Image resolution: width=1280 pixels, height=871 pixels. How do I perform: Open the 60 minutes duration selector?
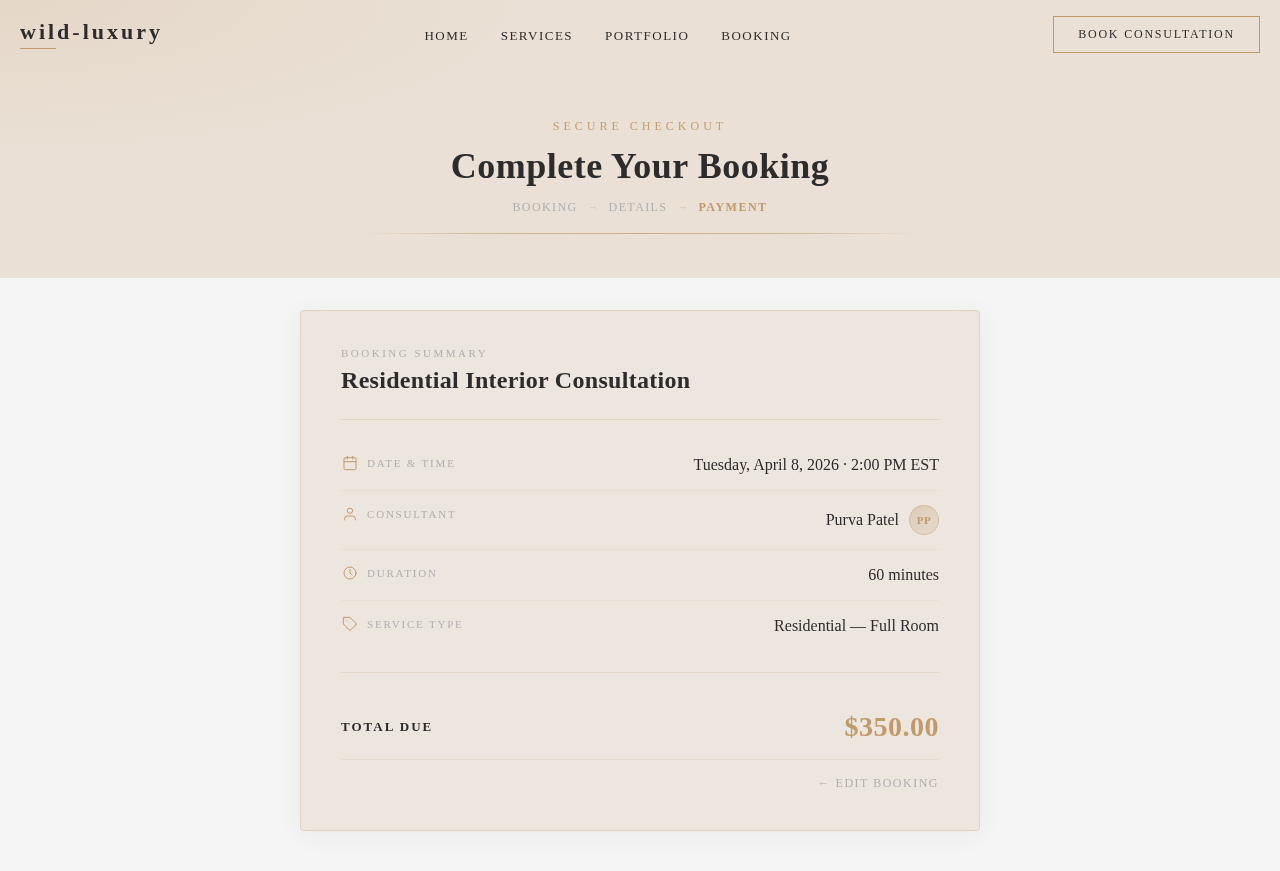click(903, 574)
